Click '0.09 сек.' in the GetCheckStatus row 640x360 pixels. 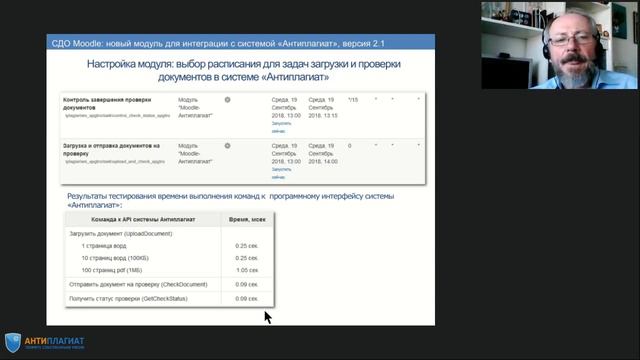pos(247,299)
